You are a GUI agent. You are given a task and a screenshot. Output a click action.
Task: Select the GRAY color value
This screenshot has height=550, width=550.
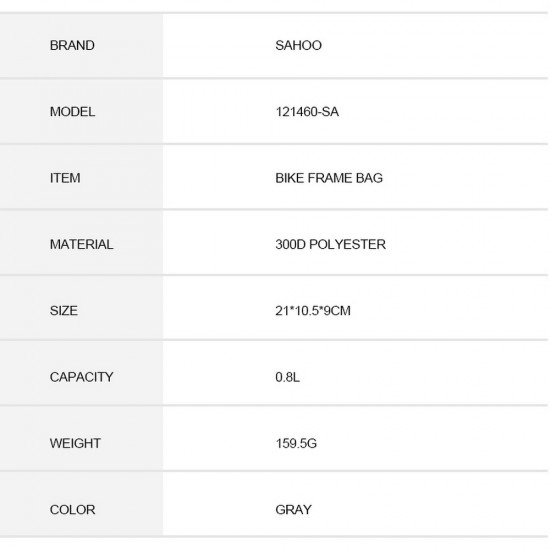(x=293, y=510)
